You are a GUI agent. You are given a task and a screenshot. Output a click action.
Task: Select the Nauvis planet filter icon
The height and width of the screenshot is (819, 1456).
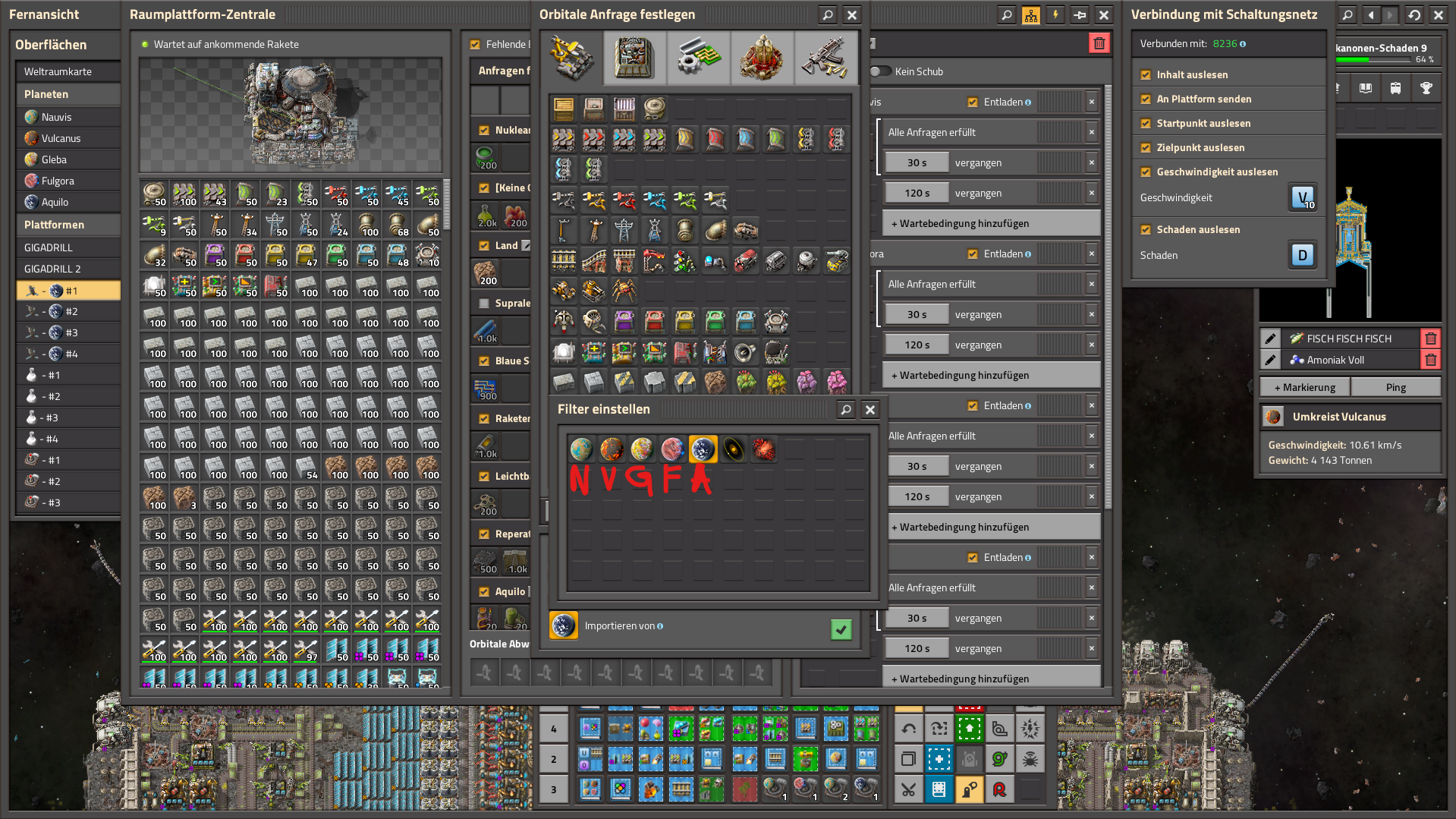pyautogui.click(x=580, y=449)
